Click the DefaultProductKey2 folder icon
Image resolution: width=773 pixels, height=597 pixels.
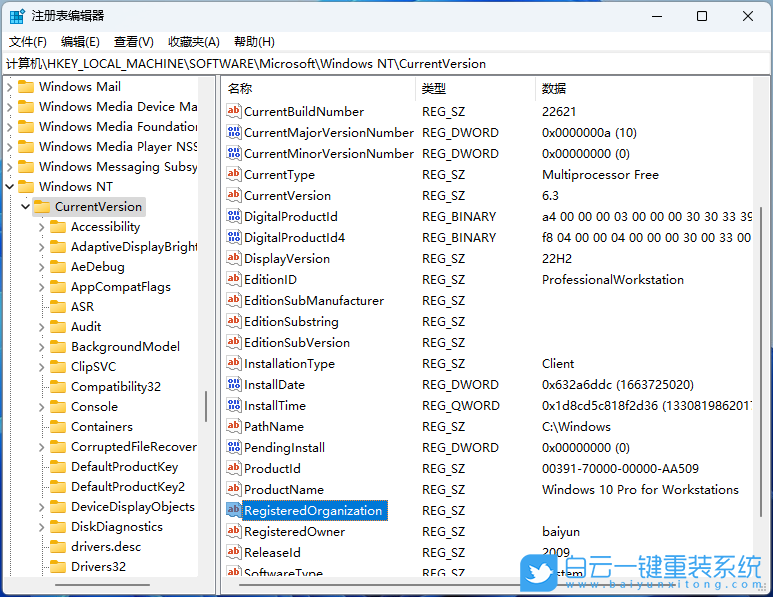[58, 487]
